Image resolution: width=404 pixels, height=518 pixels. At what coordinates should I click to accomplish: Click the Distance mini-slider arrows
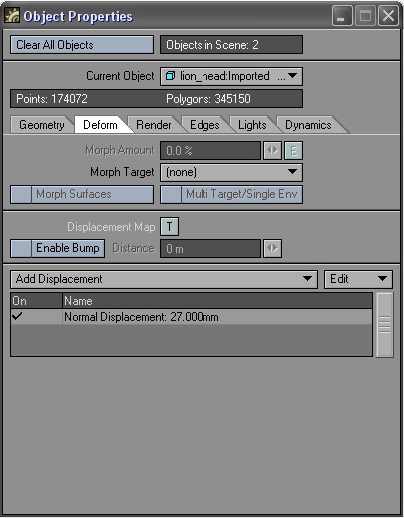[x=272, y=248]
